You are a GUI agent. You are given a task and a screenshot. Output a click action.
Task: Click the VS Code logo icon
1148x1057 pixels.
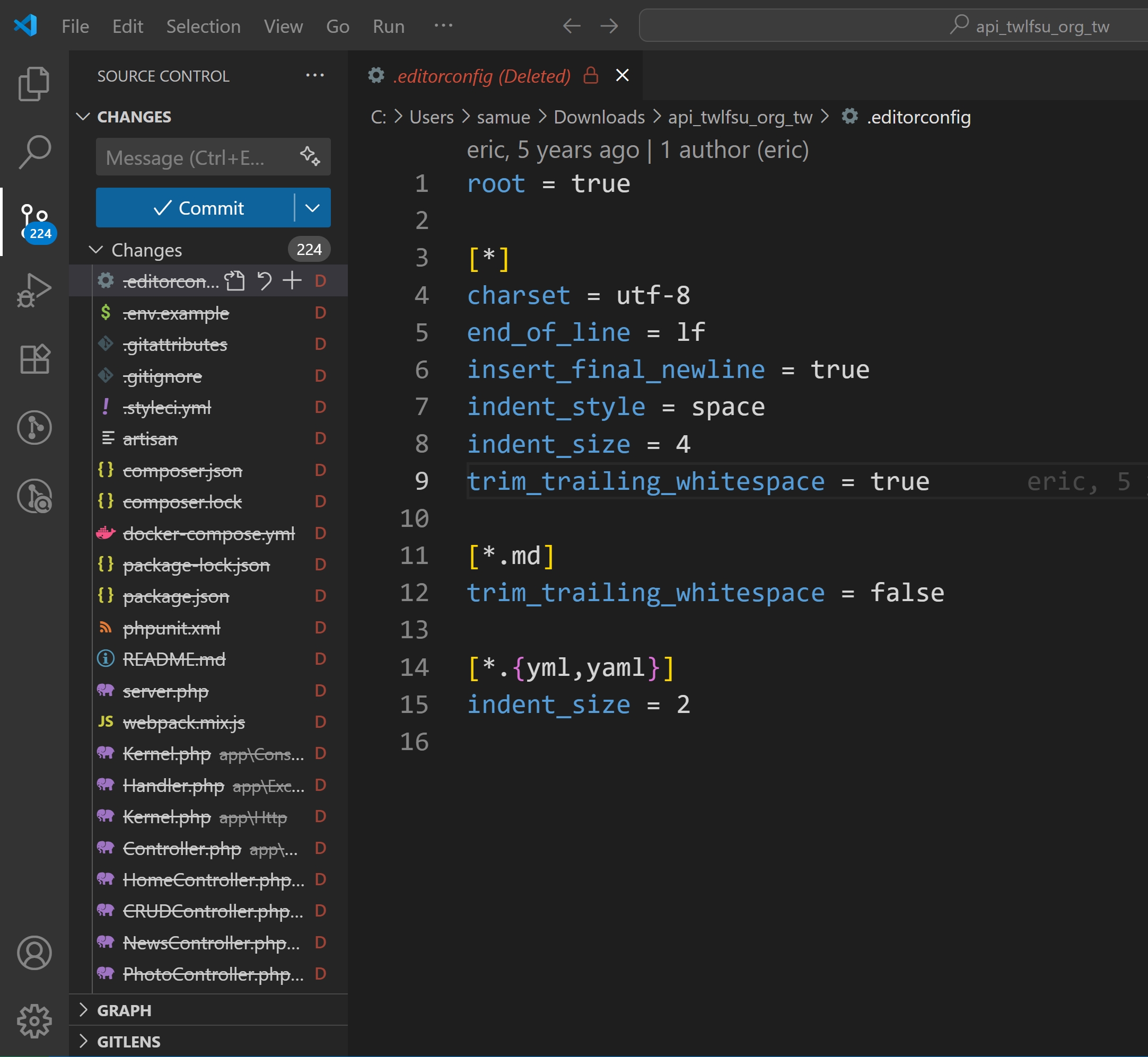point(25,26)
